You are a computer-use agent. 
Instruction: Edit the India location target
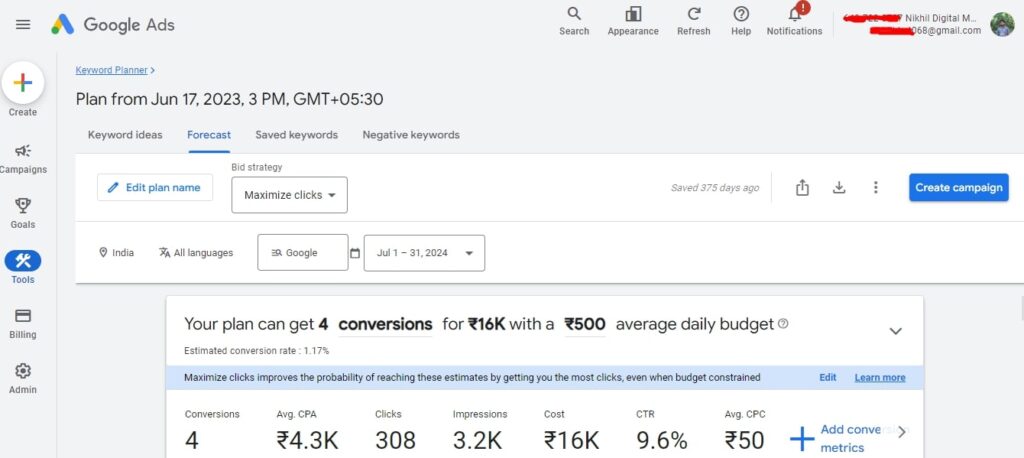click(116, 253)
